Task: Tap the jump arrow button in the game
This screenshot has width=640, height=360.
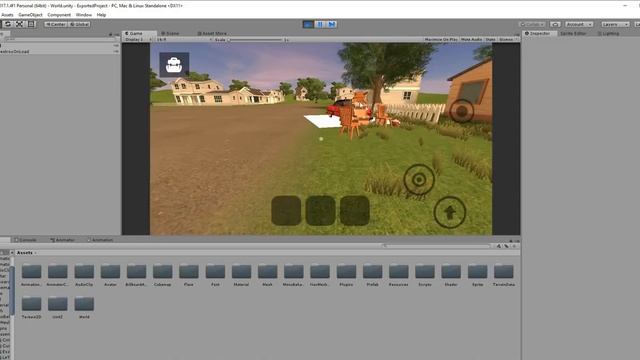Action: pyautogui.click(x=450, y=212)
